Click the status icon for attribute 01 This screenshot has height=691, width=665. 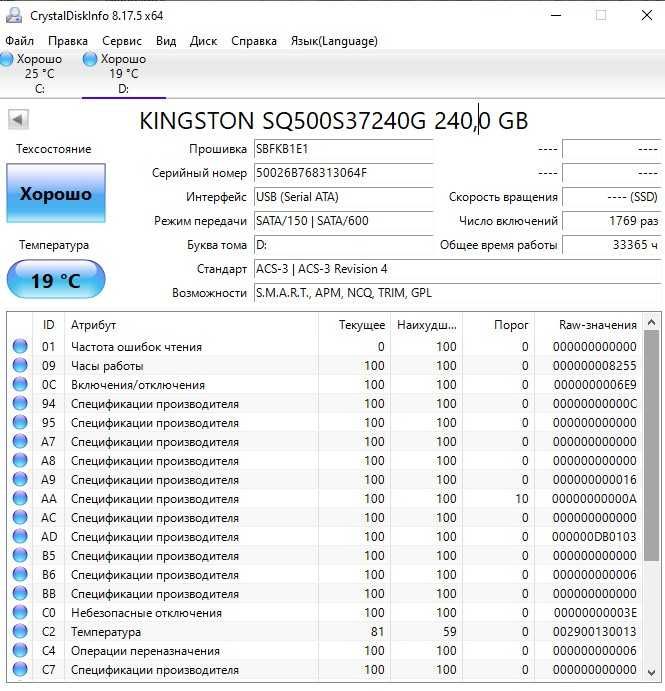20,346
